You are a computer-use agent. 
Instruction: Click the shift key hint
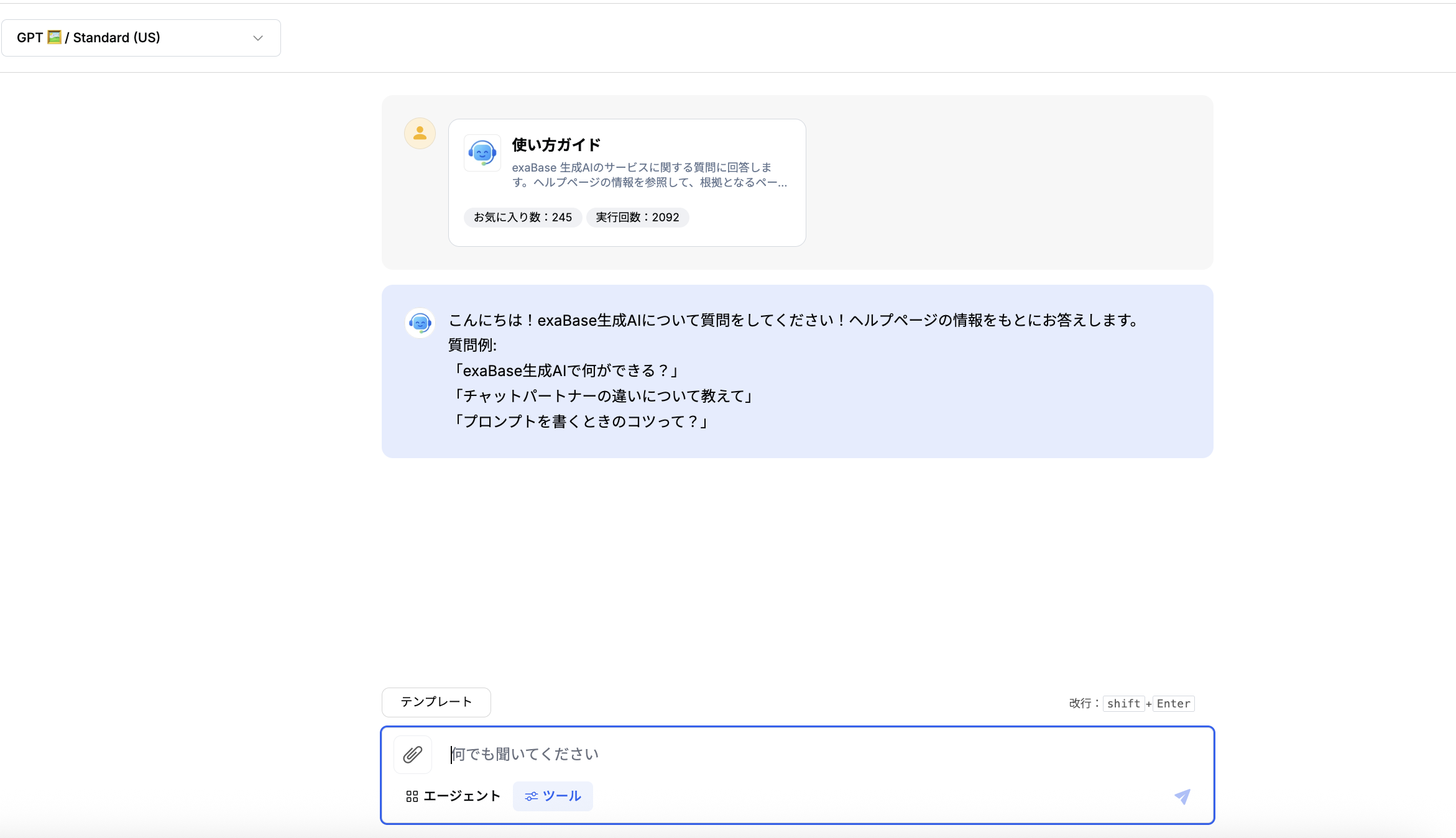click(1123, 704)
